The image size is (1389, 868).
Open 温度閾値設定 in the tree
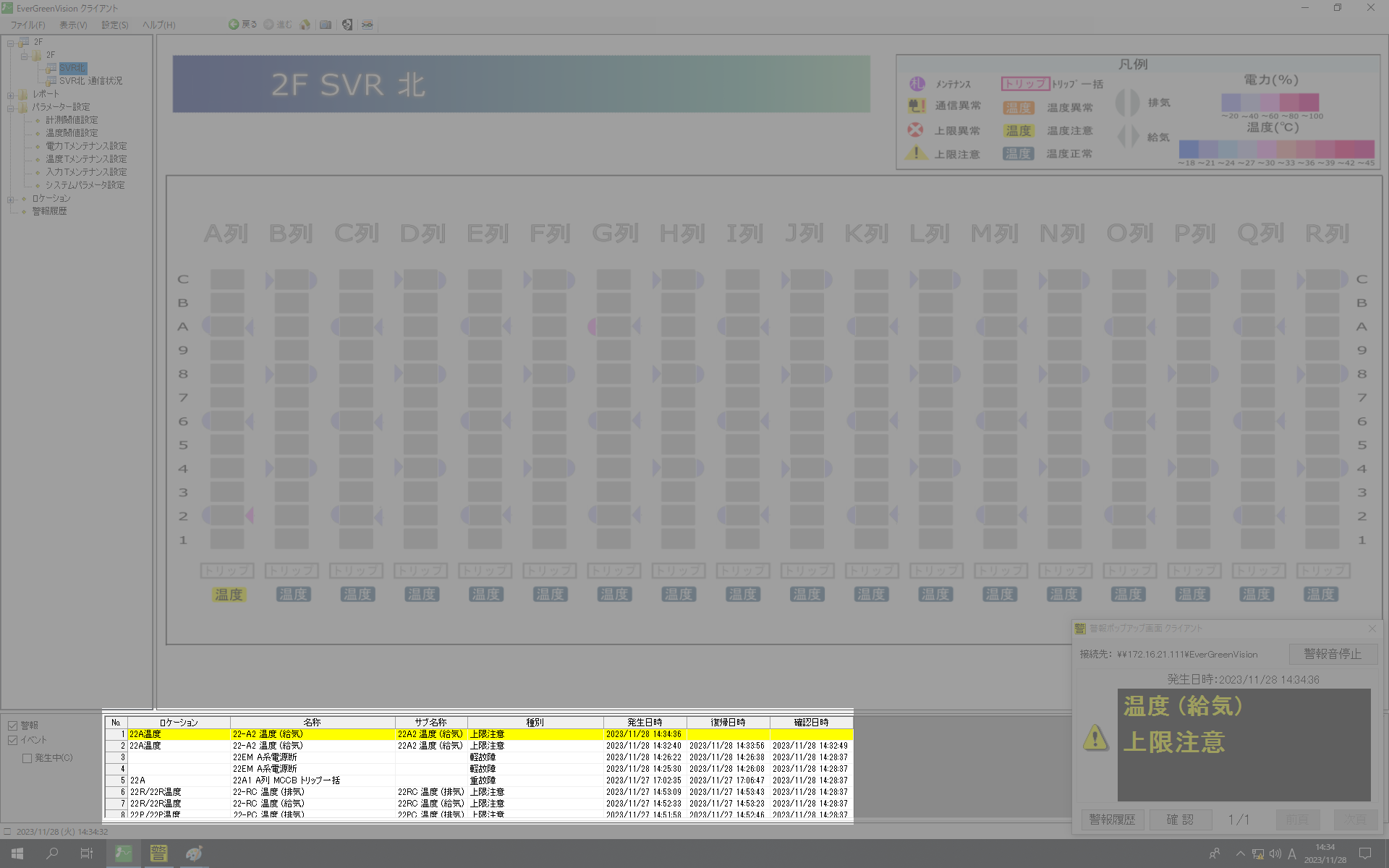[72, 133]
